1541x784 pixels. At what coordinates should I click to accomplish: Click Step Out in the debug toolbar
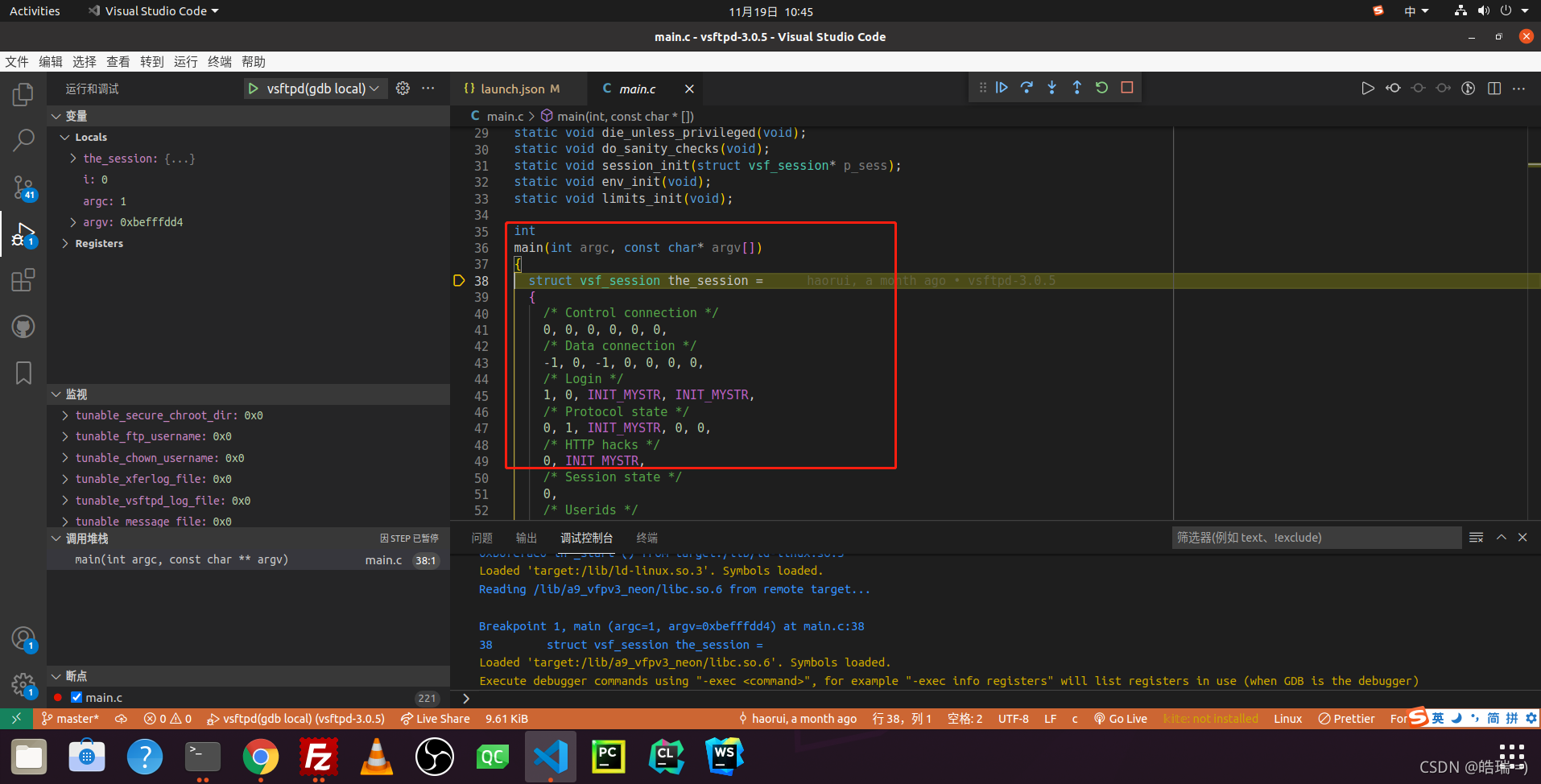point(1076,88)
